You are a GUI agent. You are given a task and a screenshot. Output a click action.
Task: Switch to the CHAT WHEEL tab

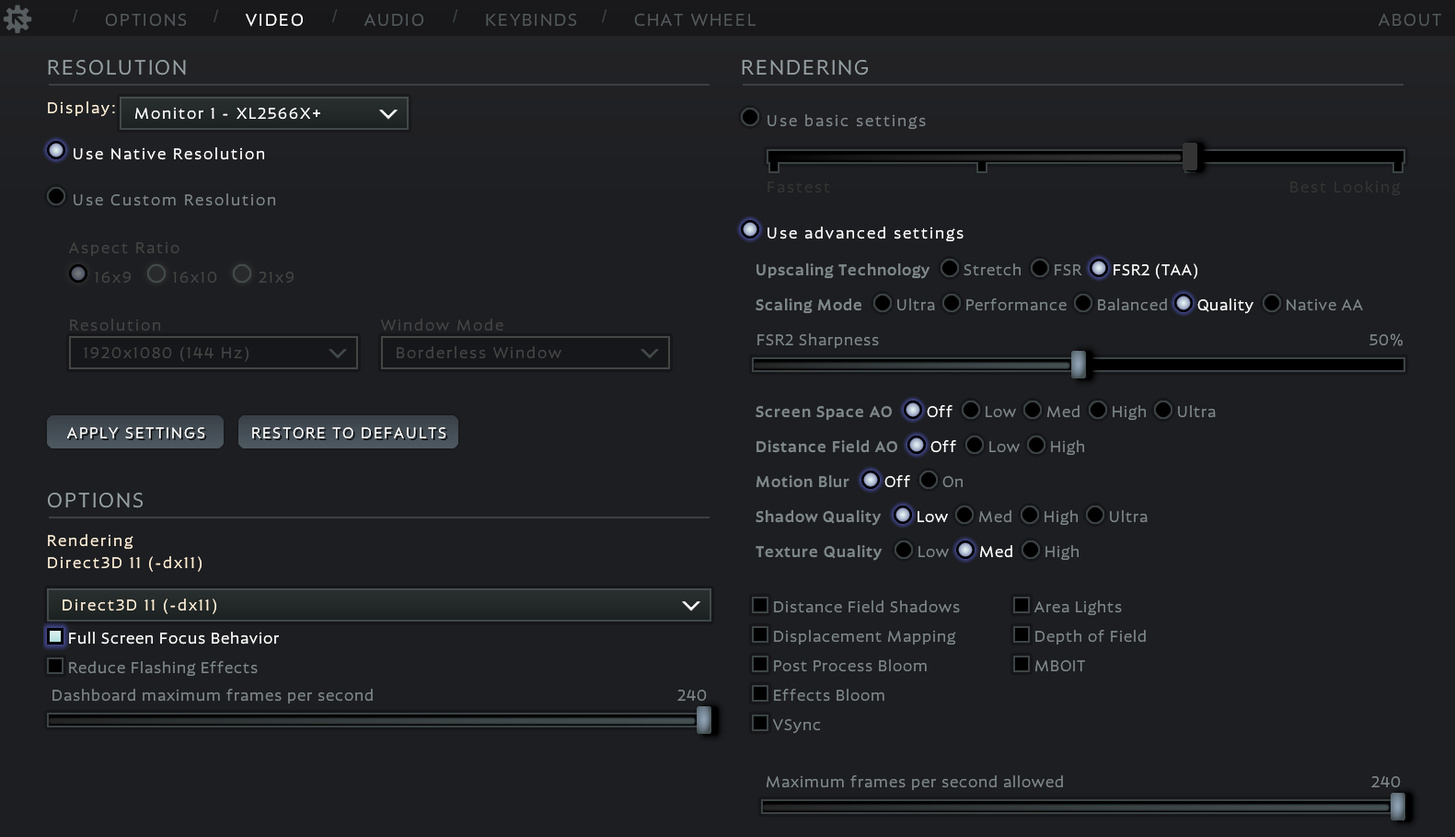click(694, 19)
